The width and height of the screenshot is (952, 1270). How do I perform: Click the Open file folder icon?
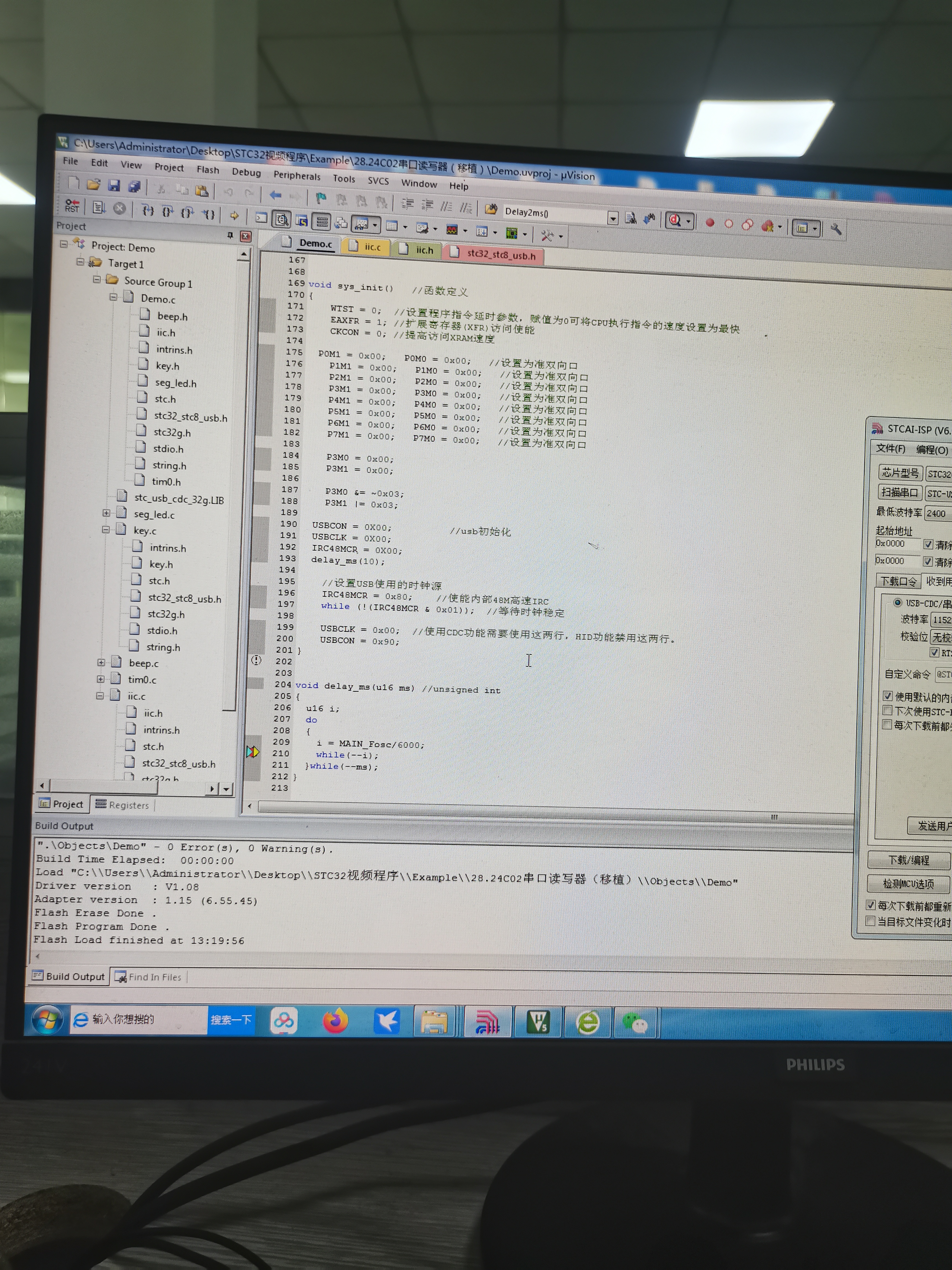pyautogui.click(x=94, y=184)
